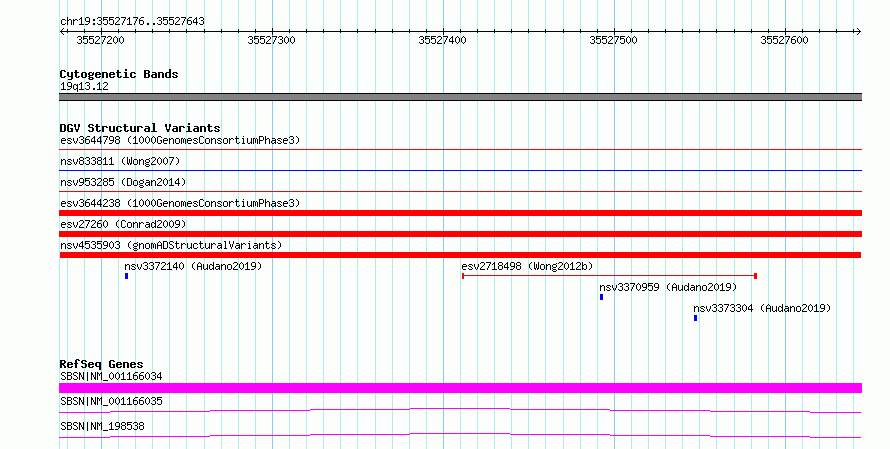Screen dimensions: 890x449
Task: Open gene label SBSN|NM_198538
Action: tap(102, 426)
